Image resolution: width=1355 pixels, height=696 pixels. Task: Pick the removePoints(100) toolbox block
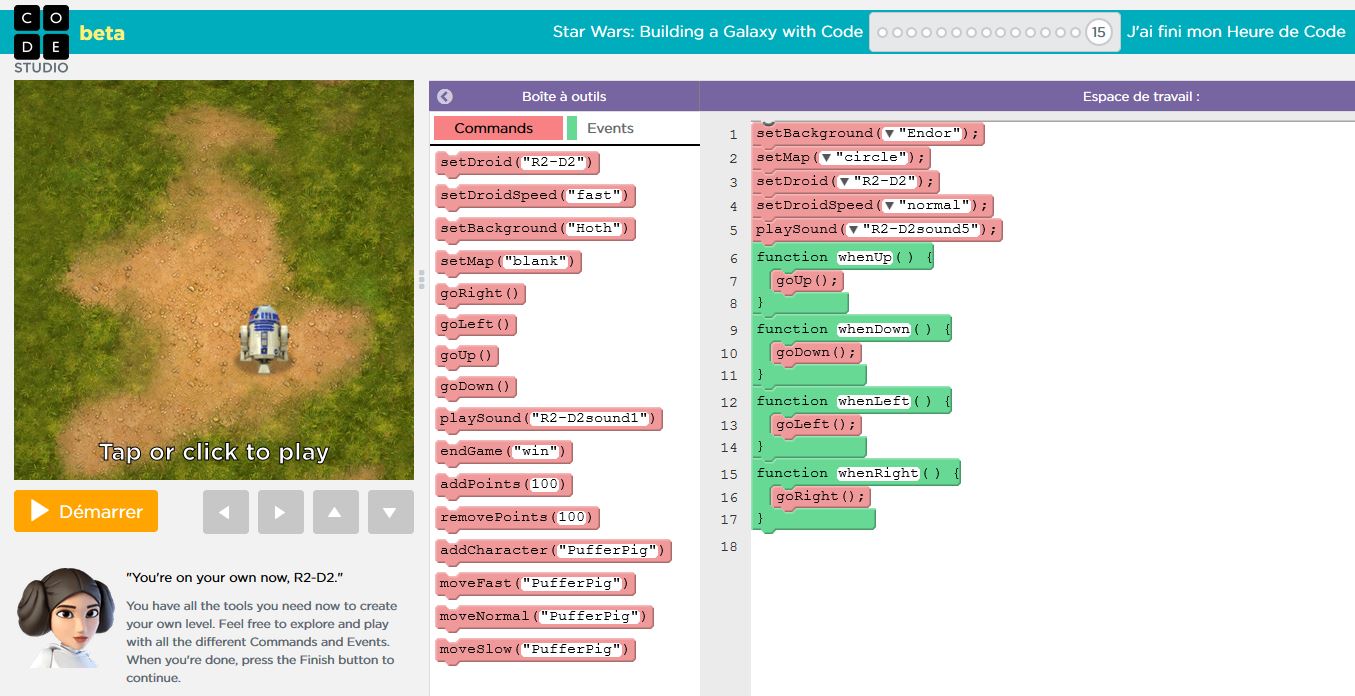pyautogui.click(x=517, y=517)
